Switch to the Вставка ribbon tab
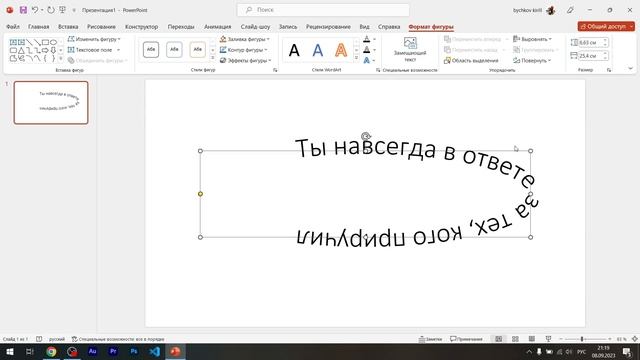Image resolution: width=640 pixels, height=360 pixels. tap(68, 27)
